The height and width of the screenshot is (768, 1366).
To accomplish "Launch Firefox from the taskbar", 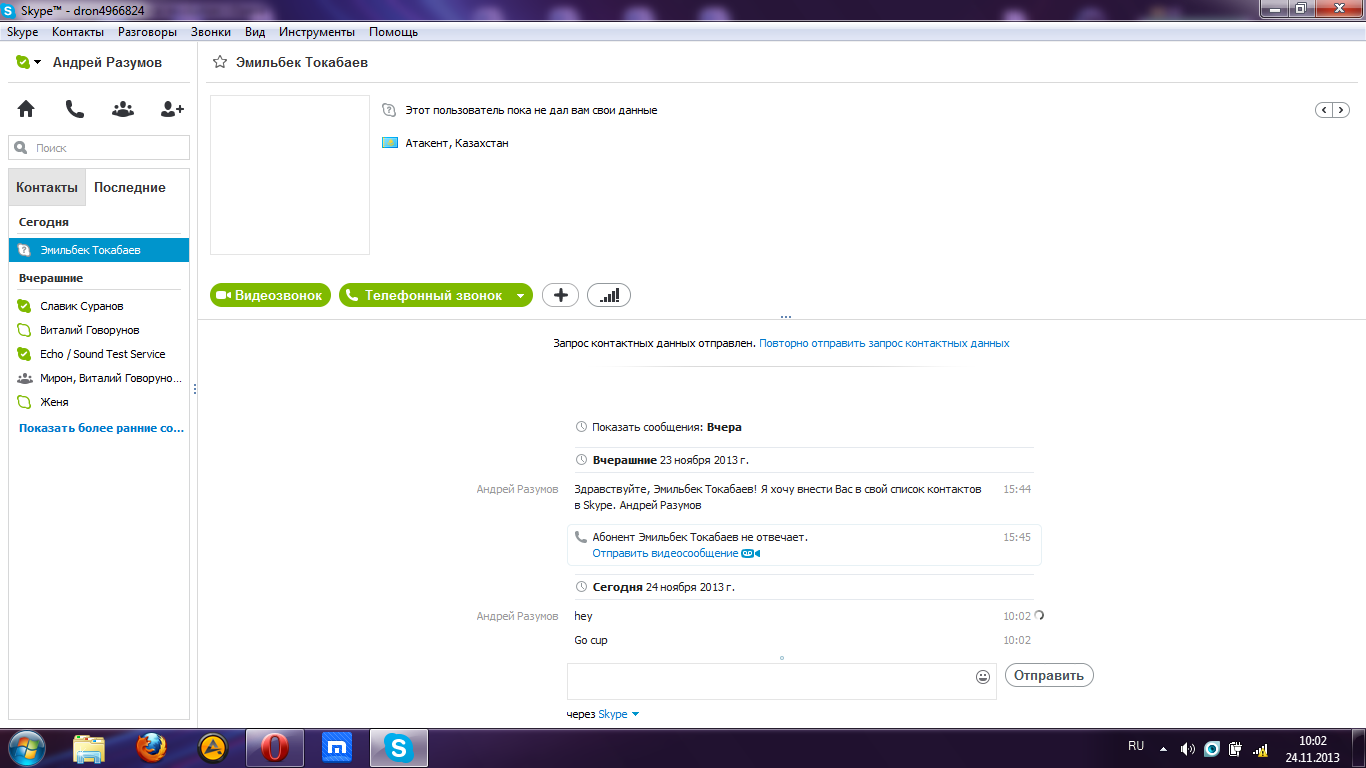I will (x=151, y=748).
